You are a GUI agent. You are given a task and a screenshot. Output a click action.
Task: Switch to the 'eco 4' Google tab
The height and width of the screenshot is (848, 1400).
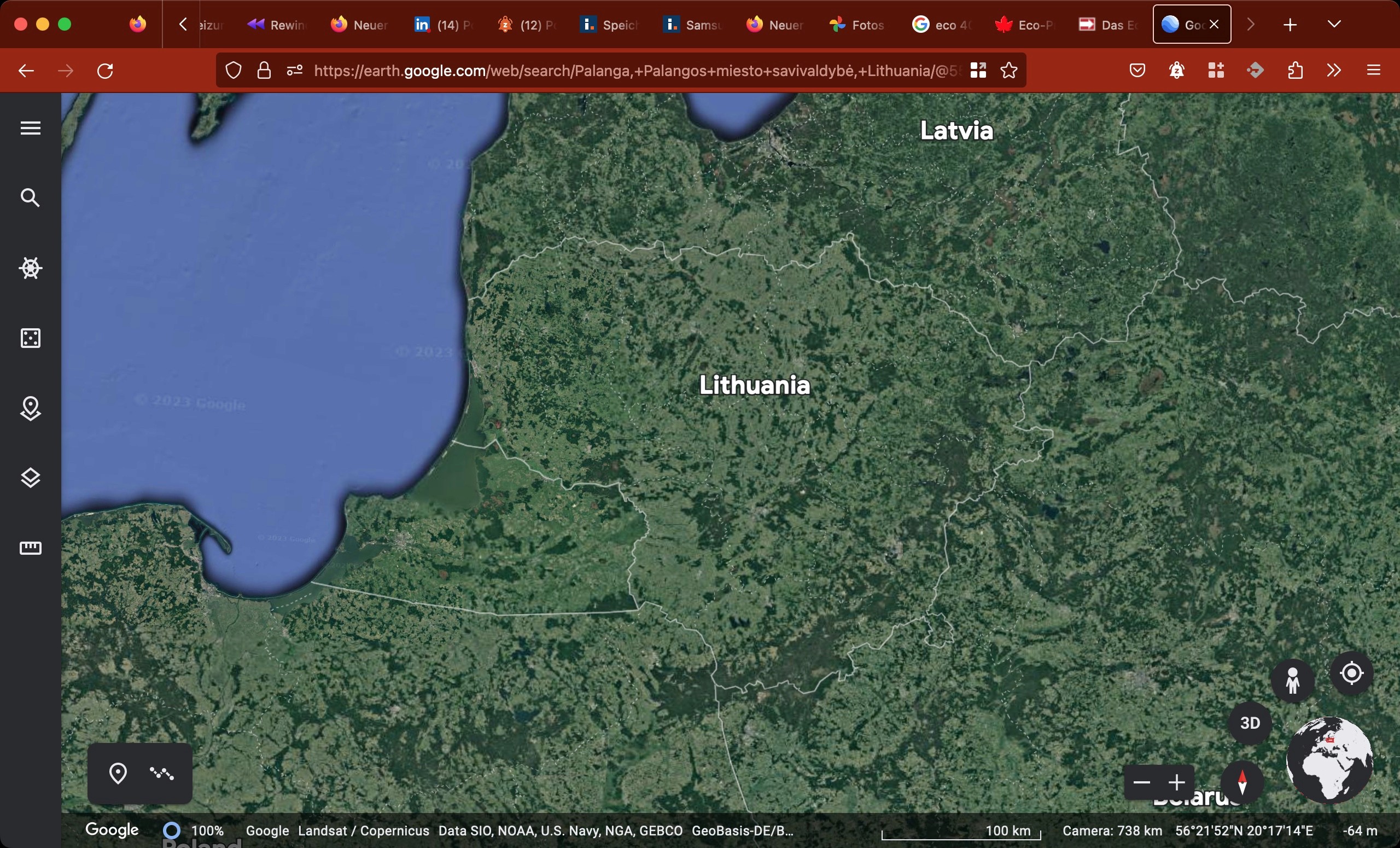click(x=941, y=25)
